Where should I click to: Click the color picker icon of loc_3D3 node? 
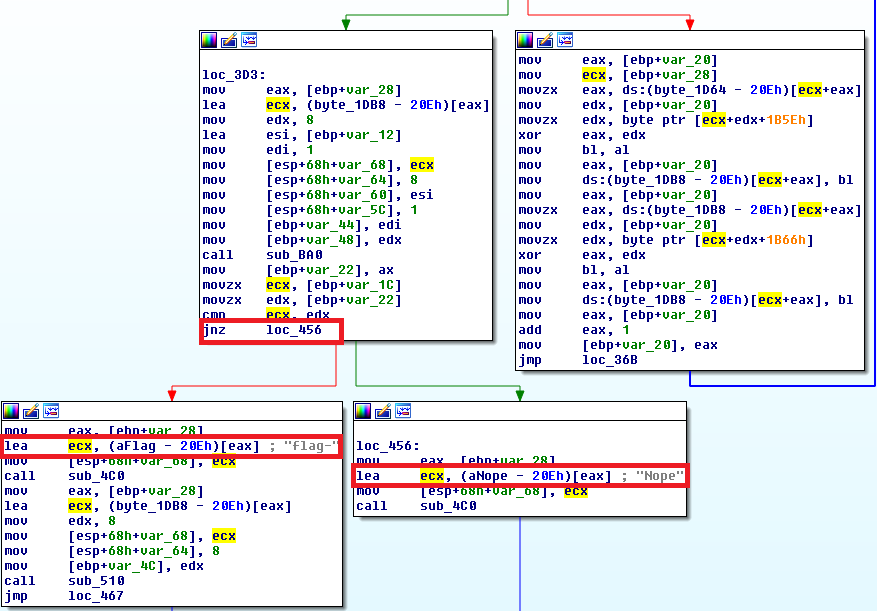pyautogui.click(x=209, y=40)
